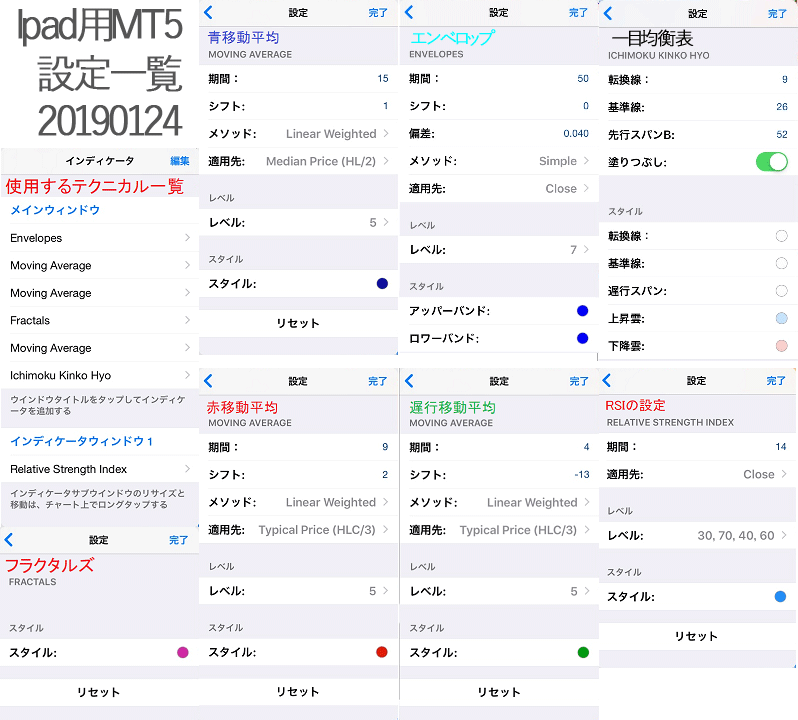Tap back arrow in エンベロップ settings panel
798x720 pixels.
[x=409, y=12]
